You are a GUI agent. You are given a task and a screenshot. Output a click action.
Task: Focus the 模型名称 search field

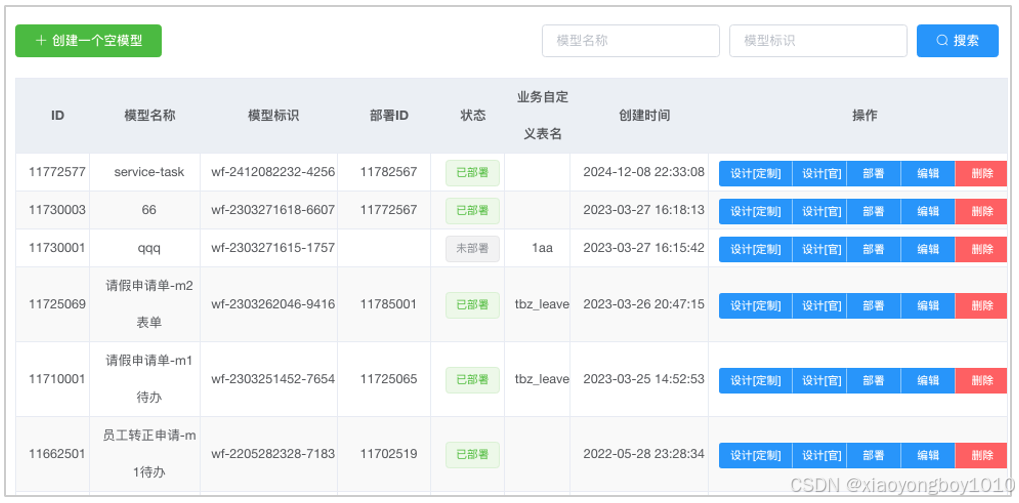click(x=630, y=40)
